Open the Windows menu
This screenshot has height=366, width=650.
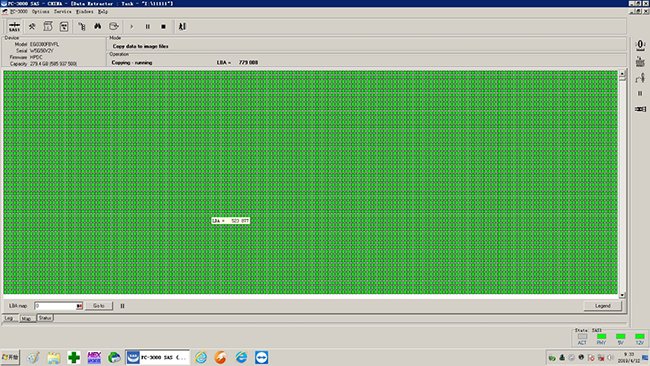coord(85,12)
